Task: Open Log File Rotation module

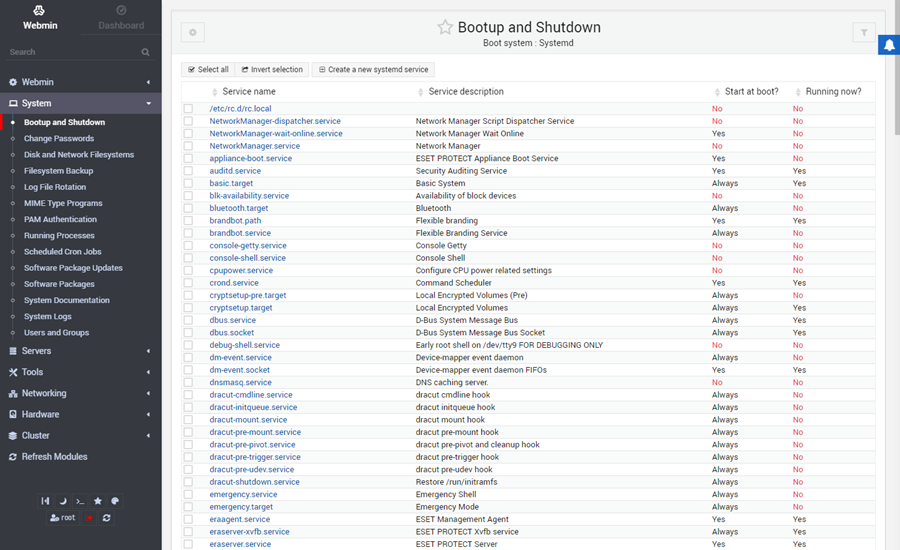Action: tap(55, 187)
